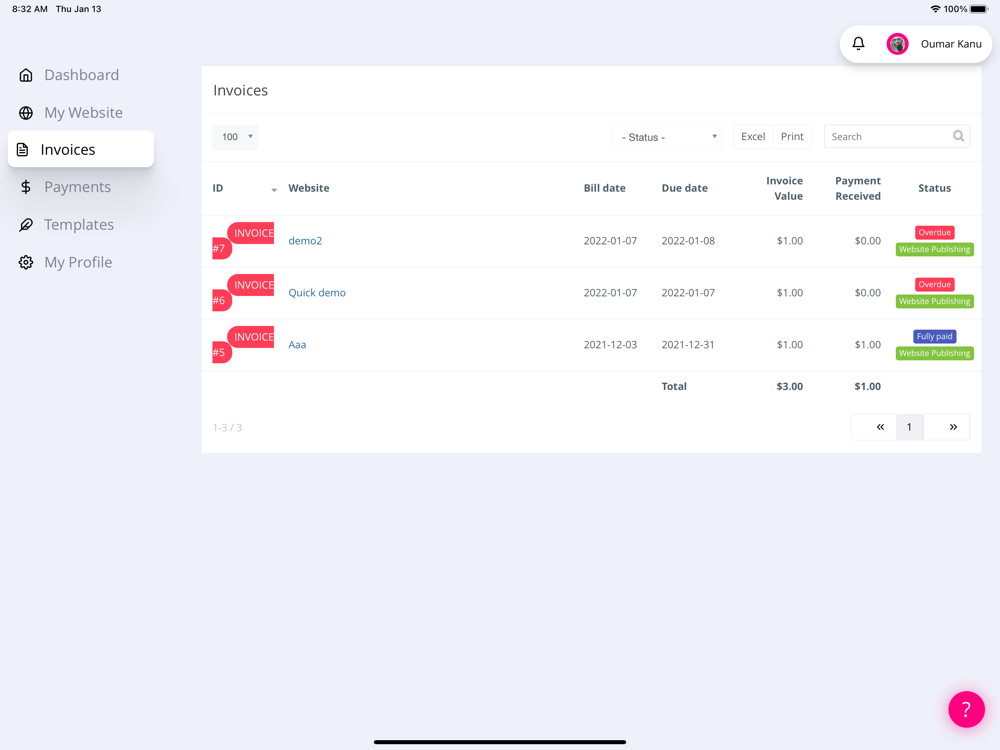This screenshot has height=750, width=1000.
Task: Click Oumar Kanu's profile avatar
Action: coord(897,44)
